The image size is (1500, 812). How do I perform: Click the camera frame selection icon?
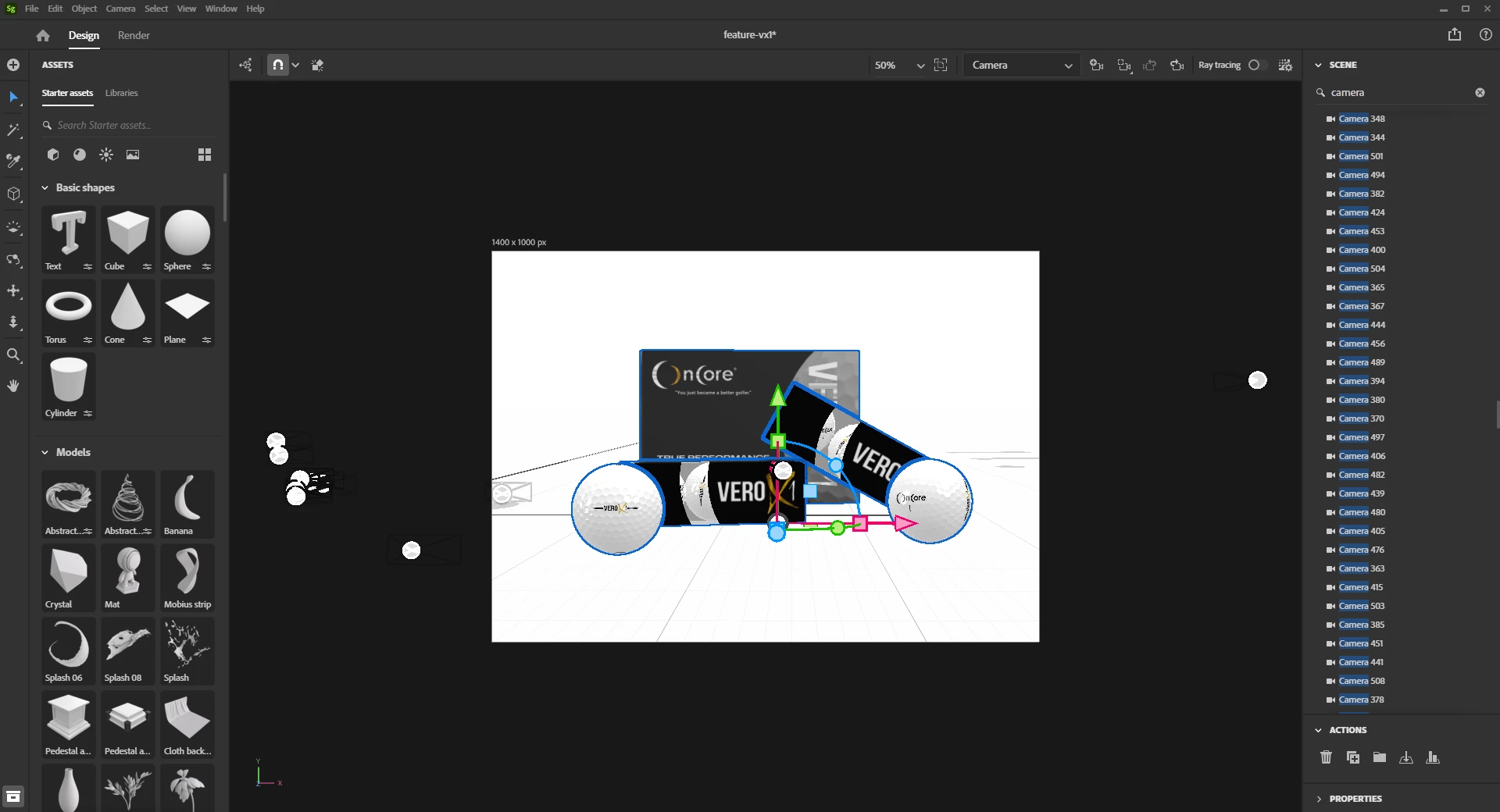point(1124,65)
